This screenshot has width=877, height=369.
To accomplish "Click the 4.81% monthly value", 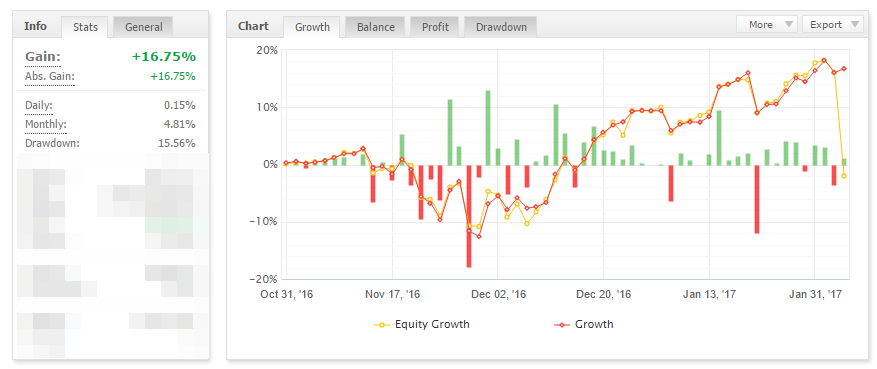I will (x=180, y=124).
